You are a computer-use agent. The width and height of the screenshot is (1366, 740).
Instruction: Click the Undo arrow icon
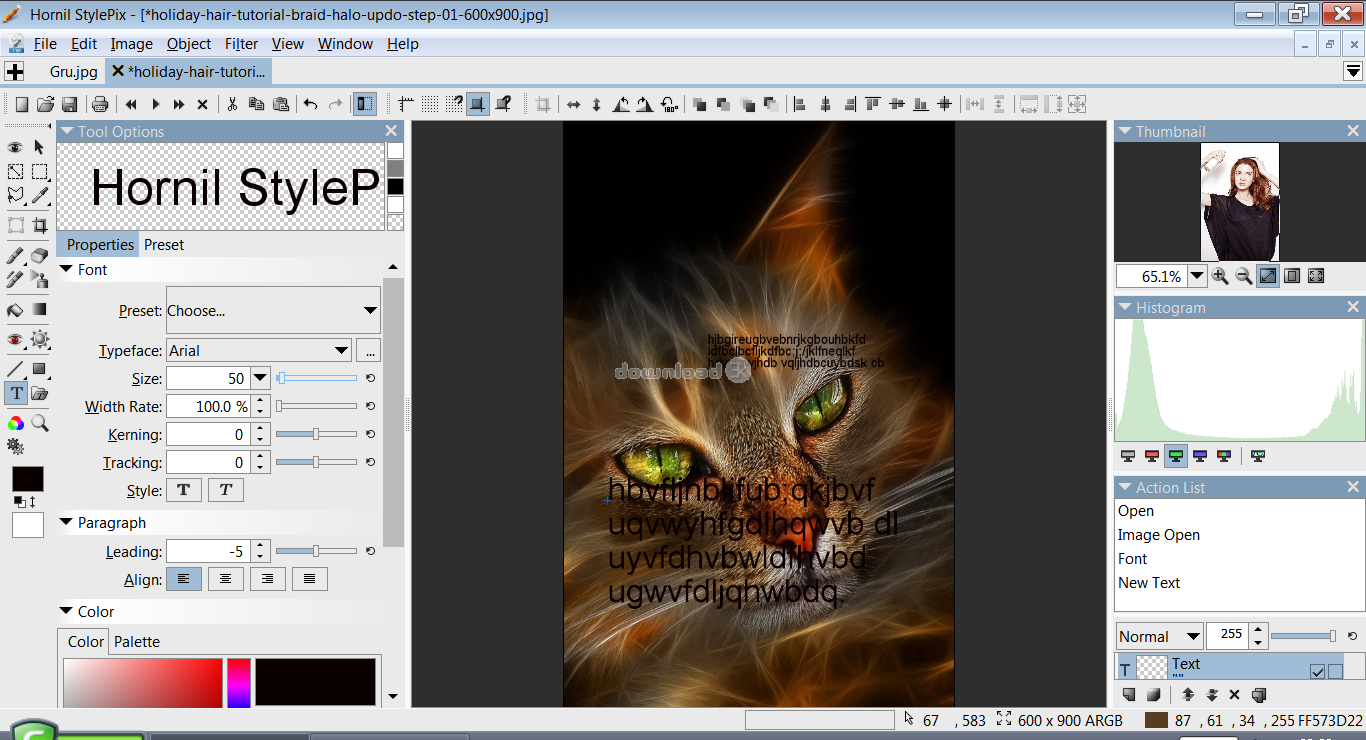(x=311, y=104)
